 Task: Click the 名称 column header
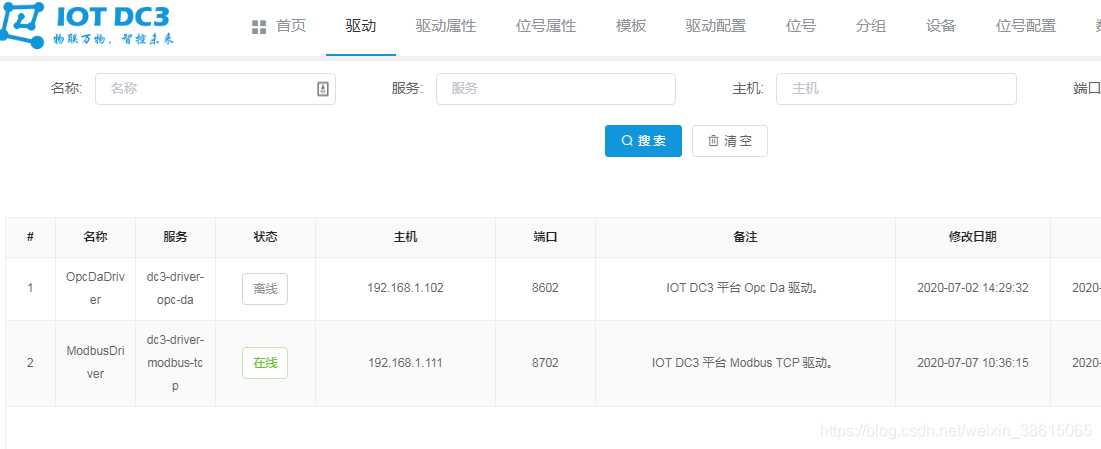click(95, 237)
